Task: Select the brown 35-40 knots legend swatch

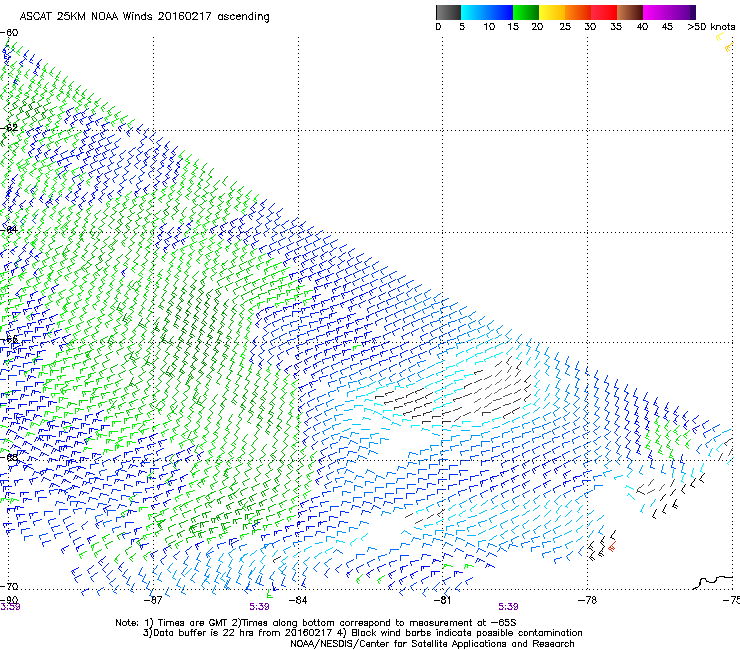Action: 630,12
